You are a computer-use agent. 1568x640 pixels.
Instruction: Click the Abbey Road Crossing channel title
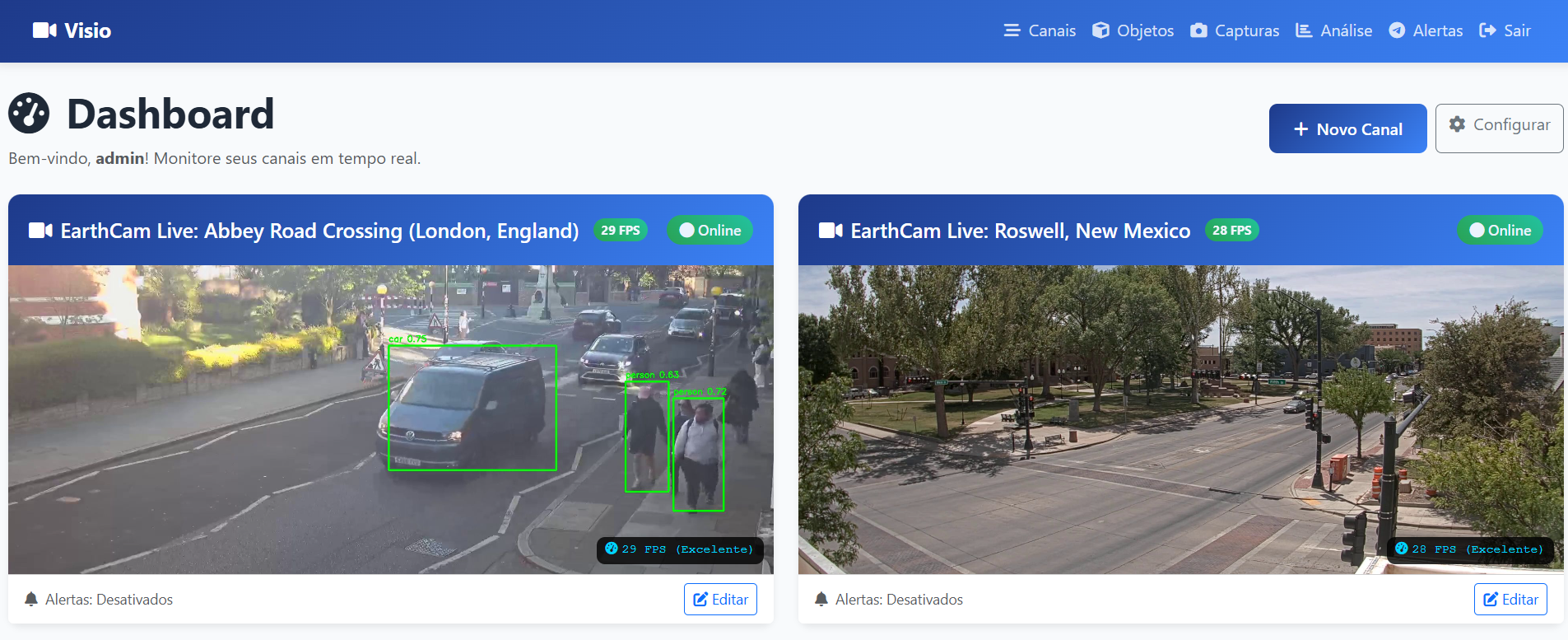point(319,231)
